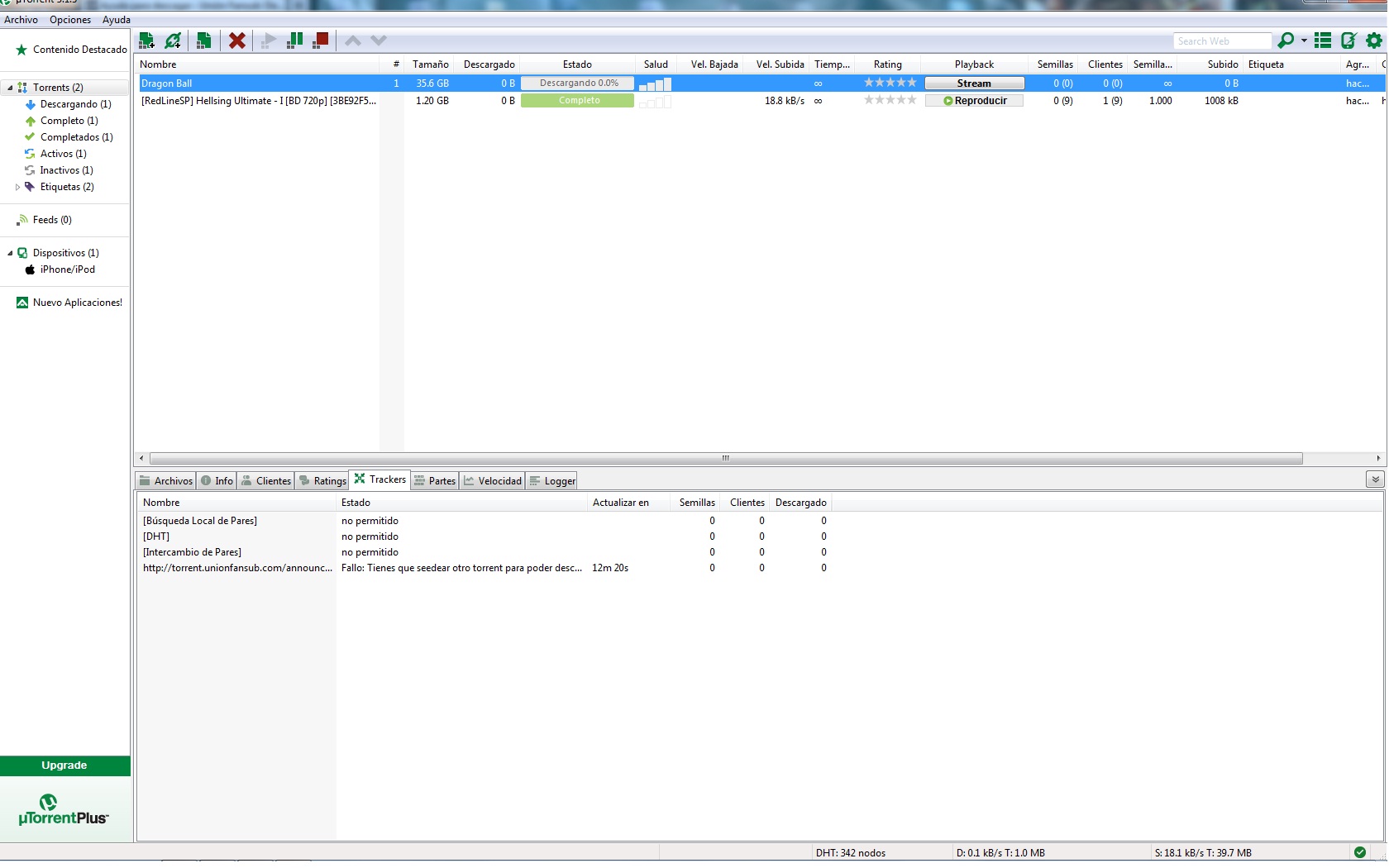Click scrollbar right arrow
Image resolution: width=1389 pixels, height=868 pixels.
[1378, 458]
